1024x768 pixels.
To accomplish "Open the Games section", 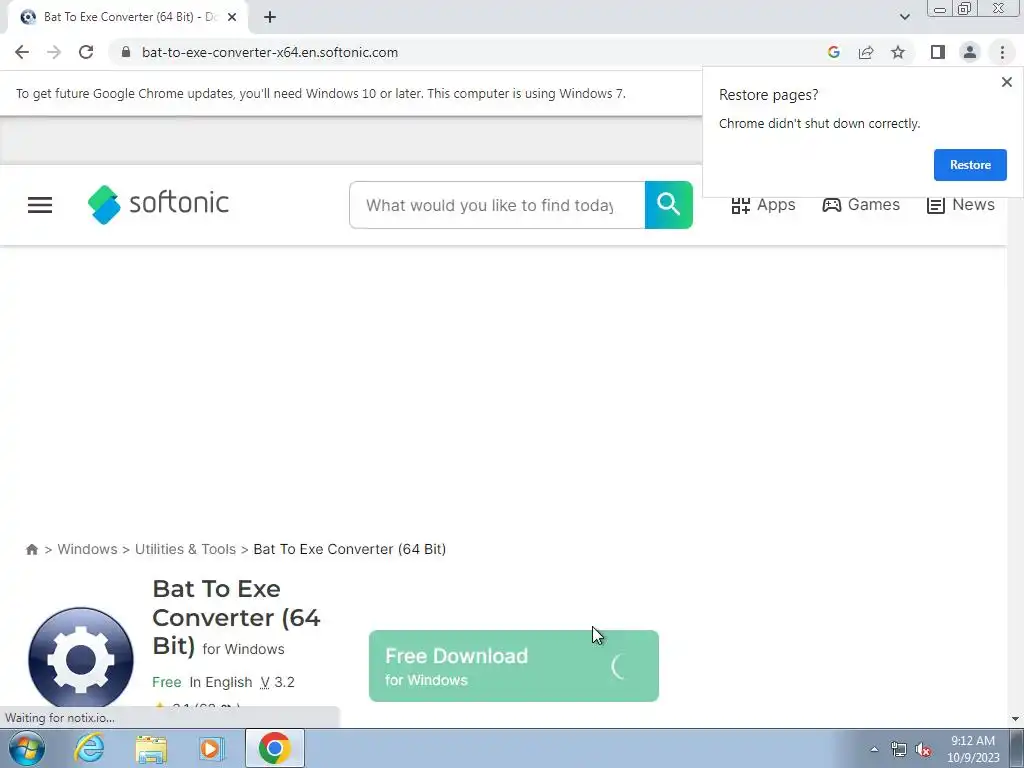I will [x=860, y=205].
